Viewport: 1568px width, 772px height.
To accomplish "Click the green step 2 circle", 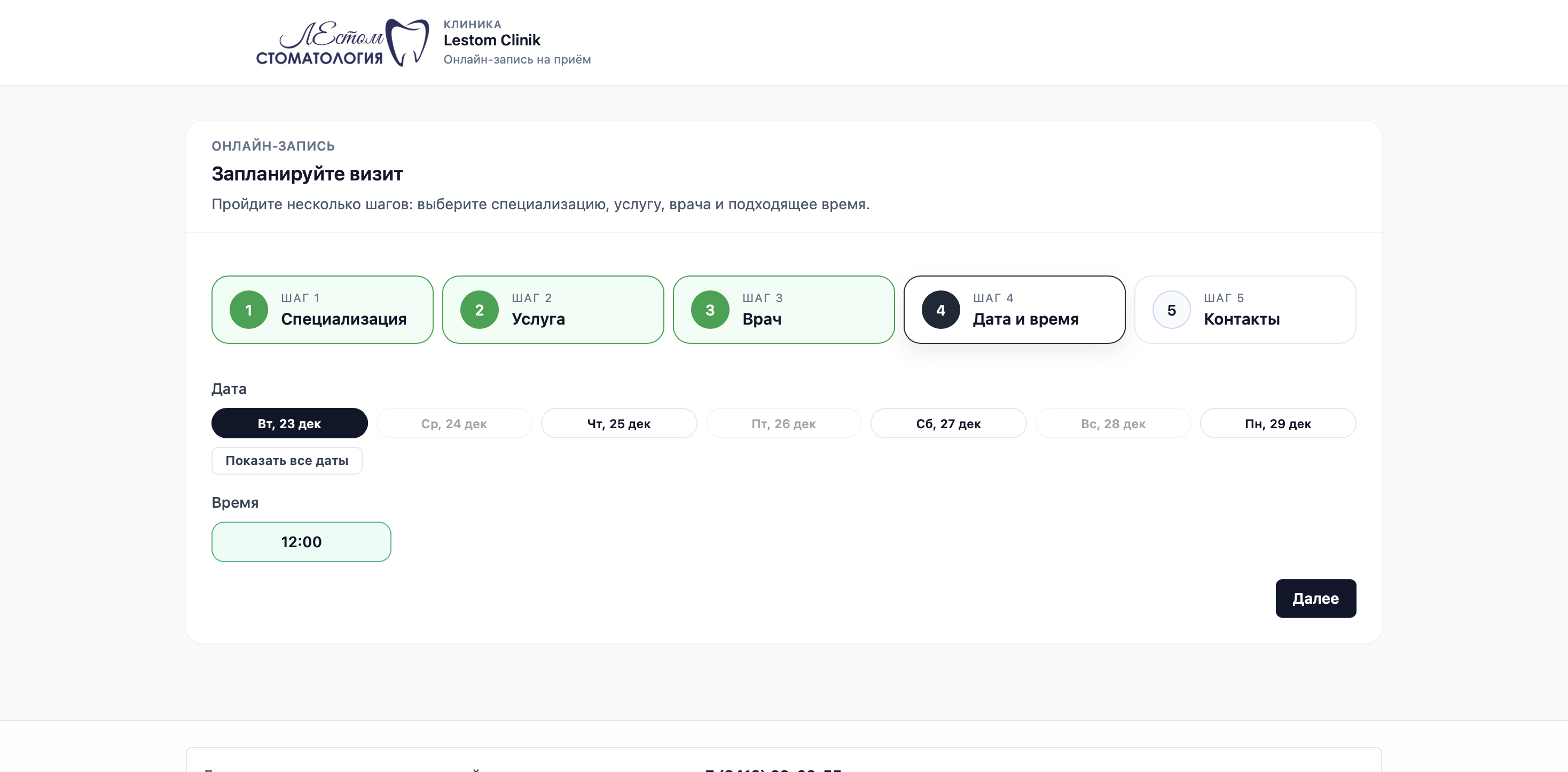I will tap(479, 310).
